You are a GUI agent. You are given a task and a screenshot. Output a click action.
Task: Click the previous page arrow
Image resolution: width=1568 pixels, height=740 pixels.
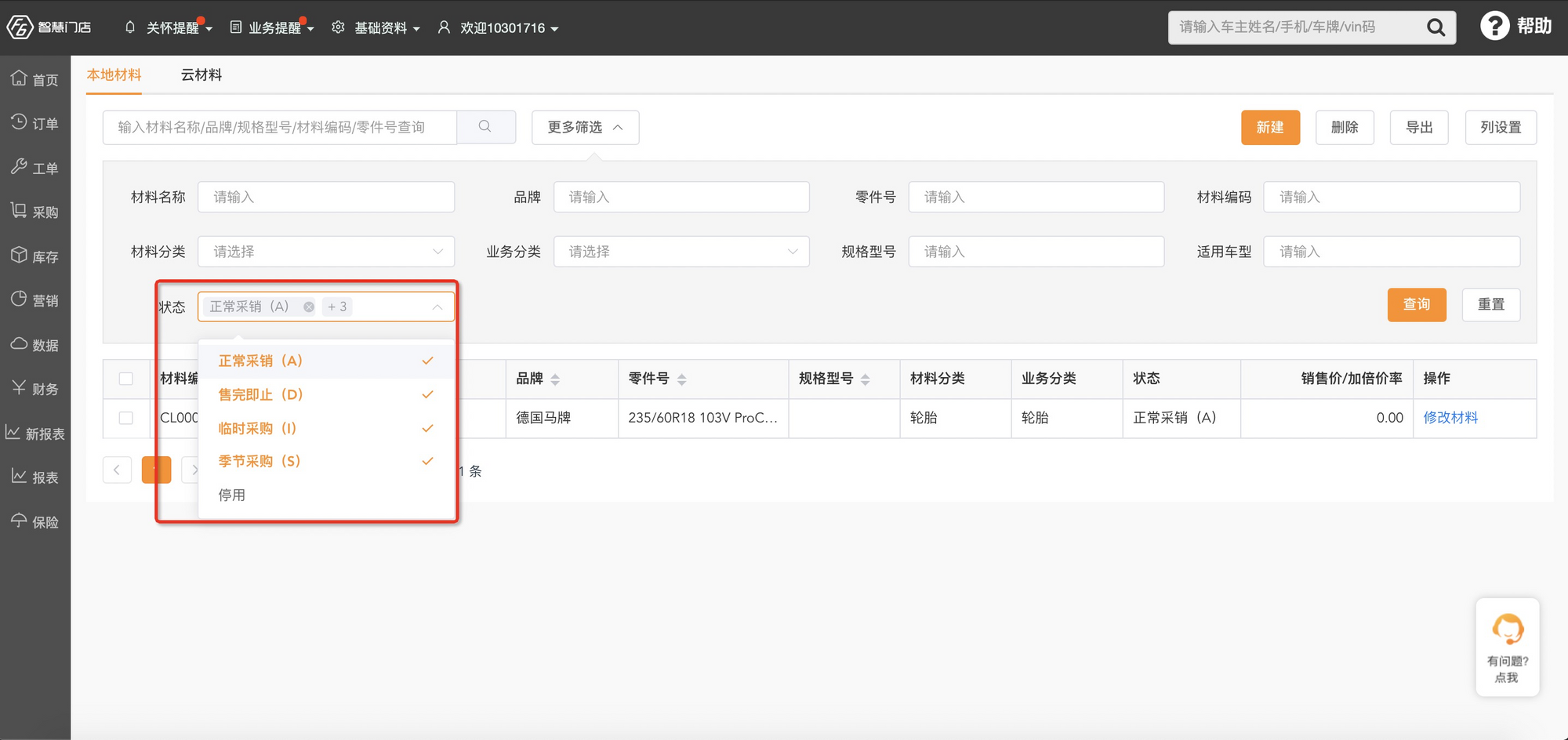[x=117, y=470]
